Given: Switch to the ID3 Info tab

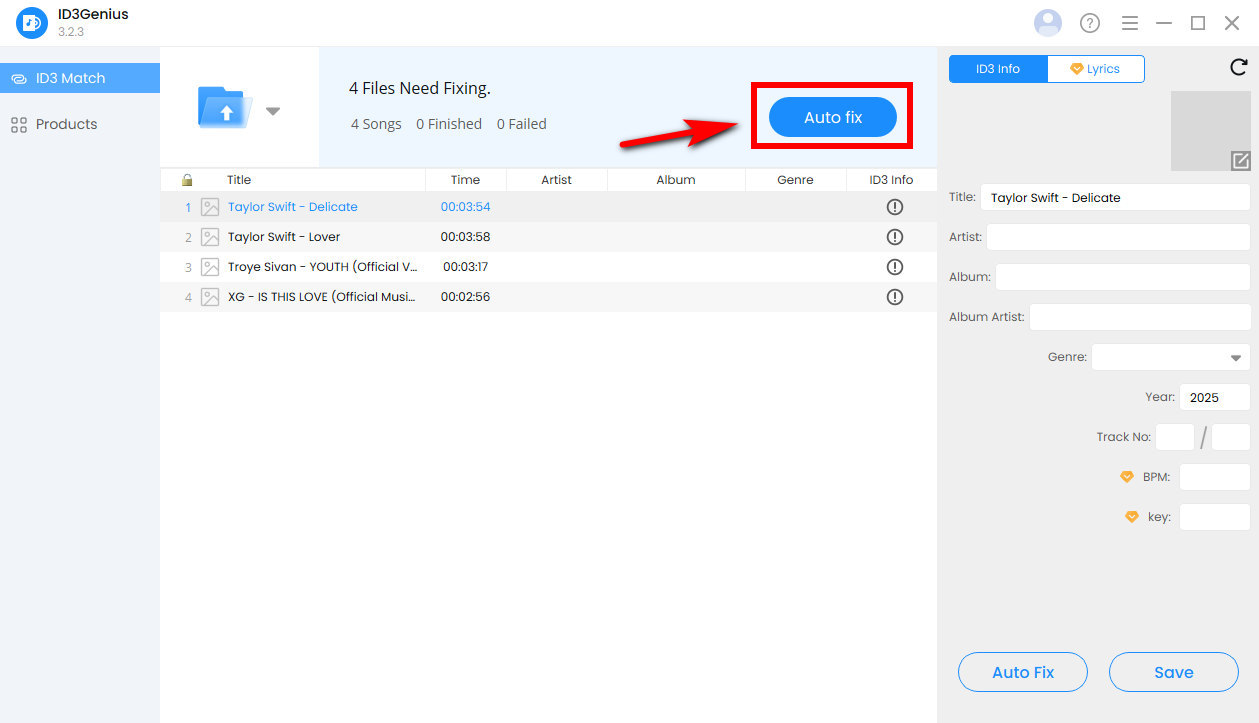Looking at the screenshot, I should pyautogui.click(x=998, y=69).
